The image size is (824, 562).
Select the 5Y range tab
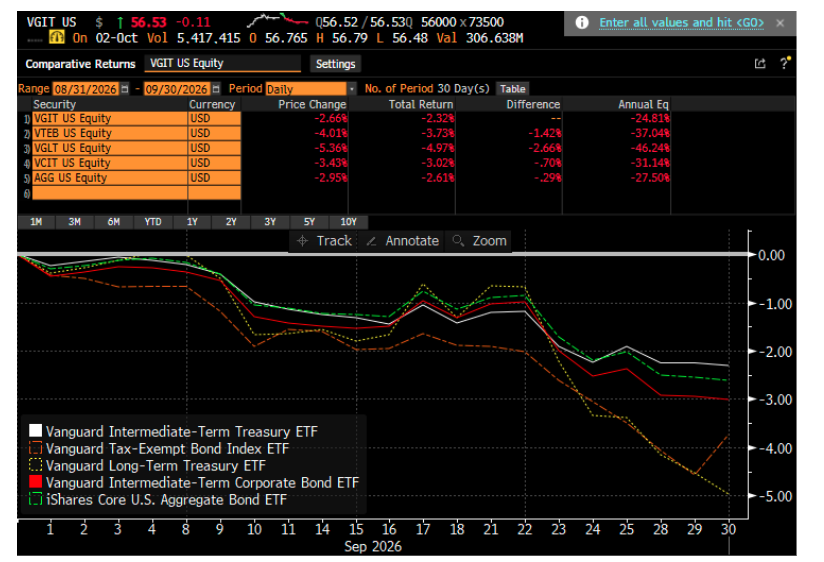[x=309, y=222]
